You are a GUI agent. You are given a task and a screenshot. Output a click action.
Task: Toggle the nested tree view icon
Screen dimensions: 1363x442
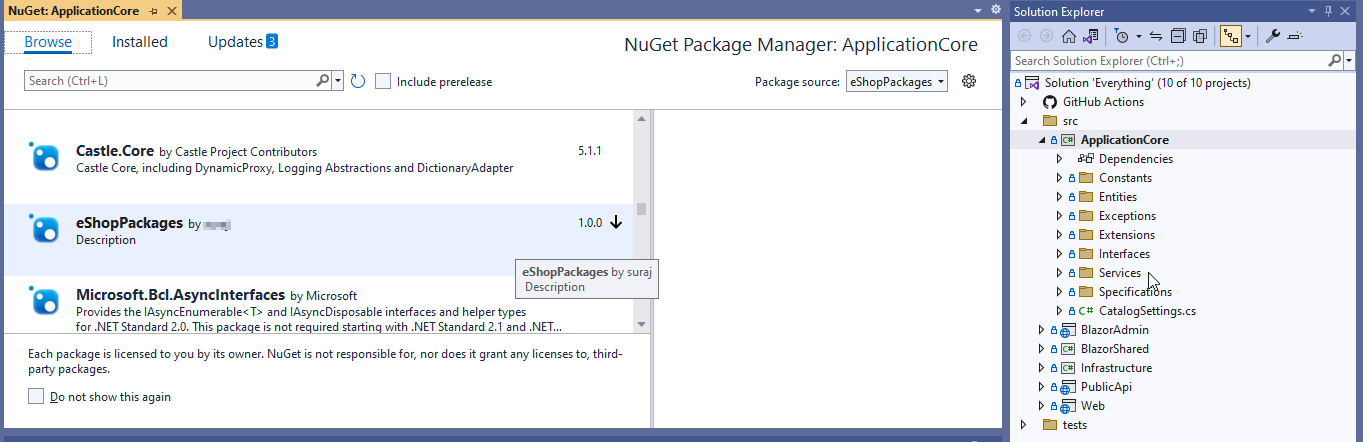1231,36
